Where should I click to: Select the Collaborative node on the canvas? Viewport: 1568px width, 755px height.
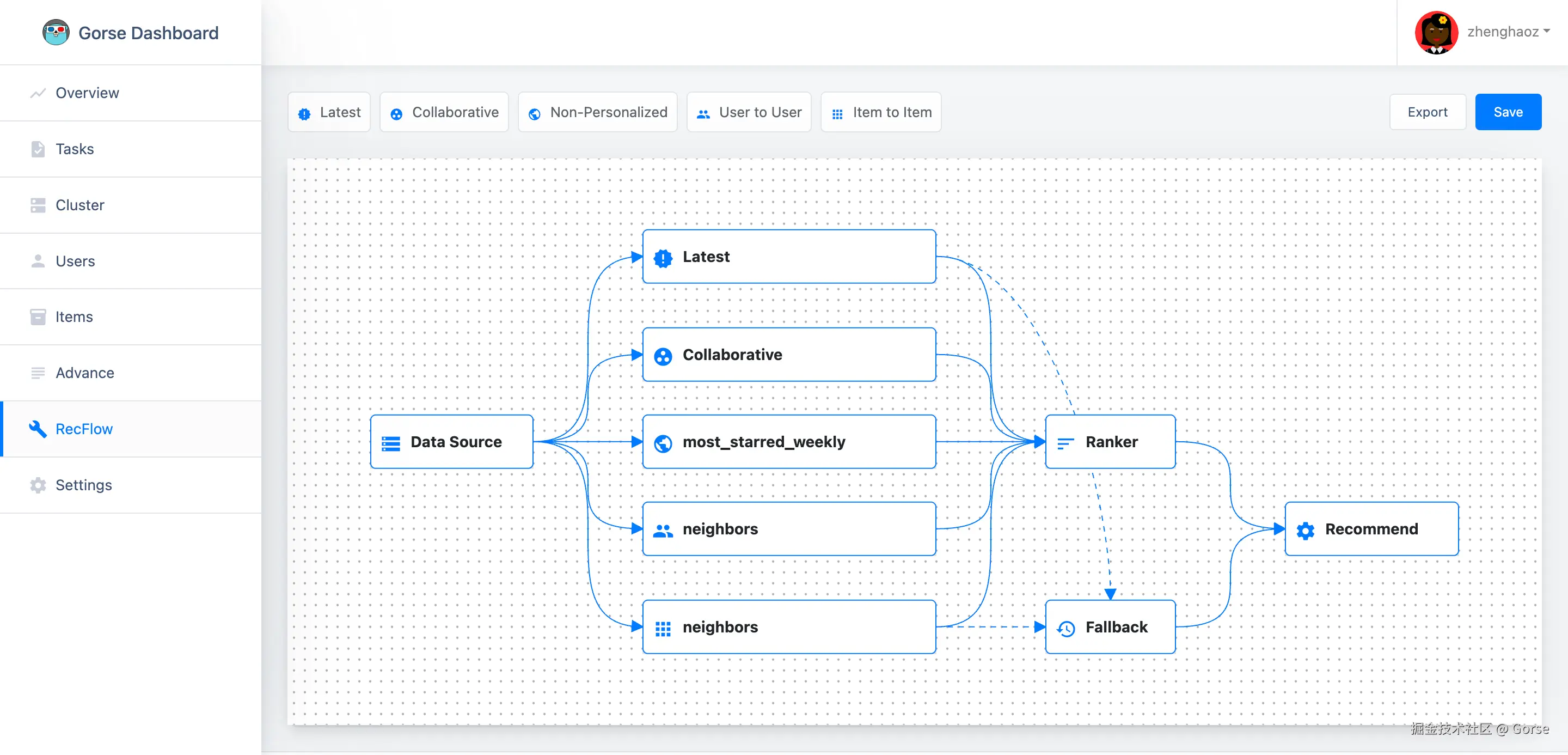point(789,355)
